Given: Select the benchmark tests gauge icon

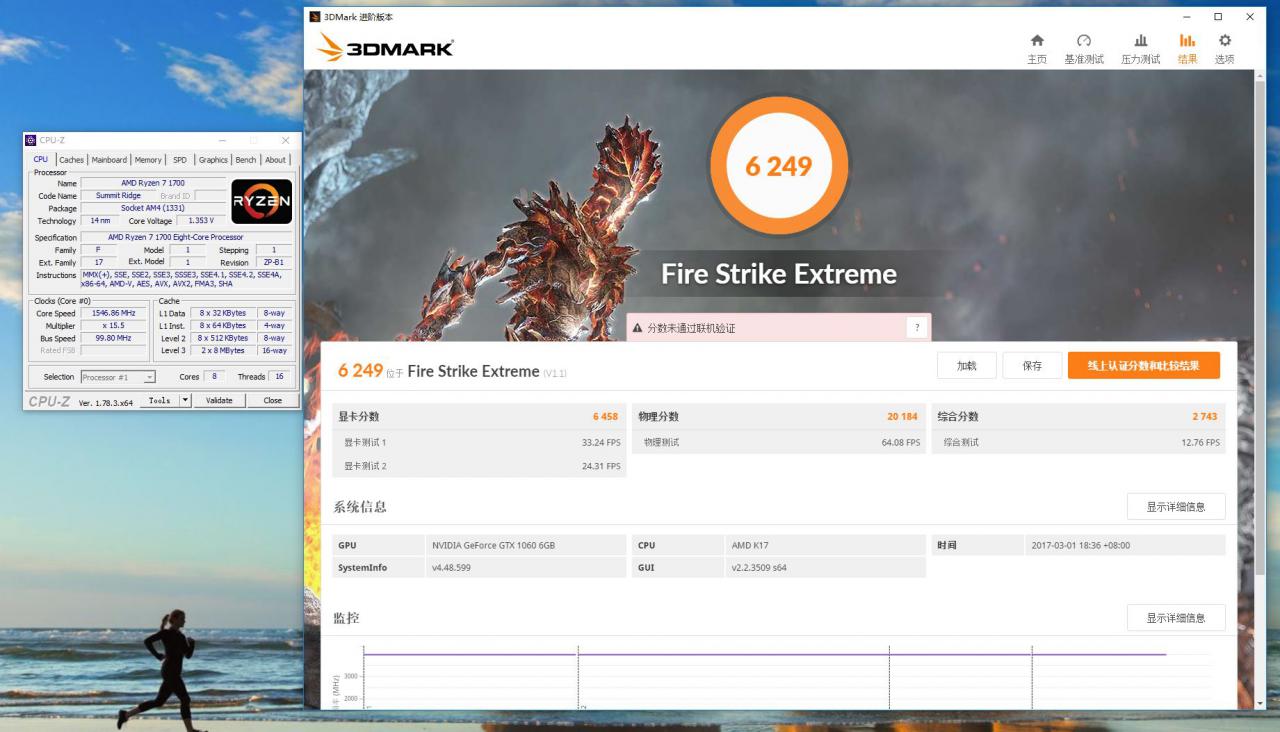Looking at the screenshot, I should [x=1084, y=41].
